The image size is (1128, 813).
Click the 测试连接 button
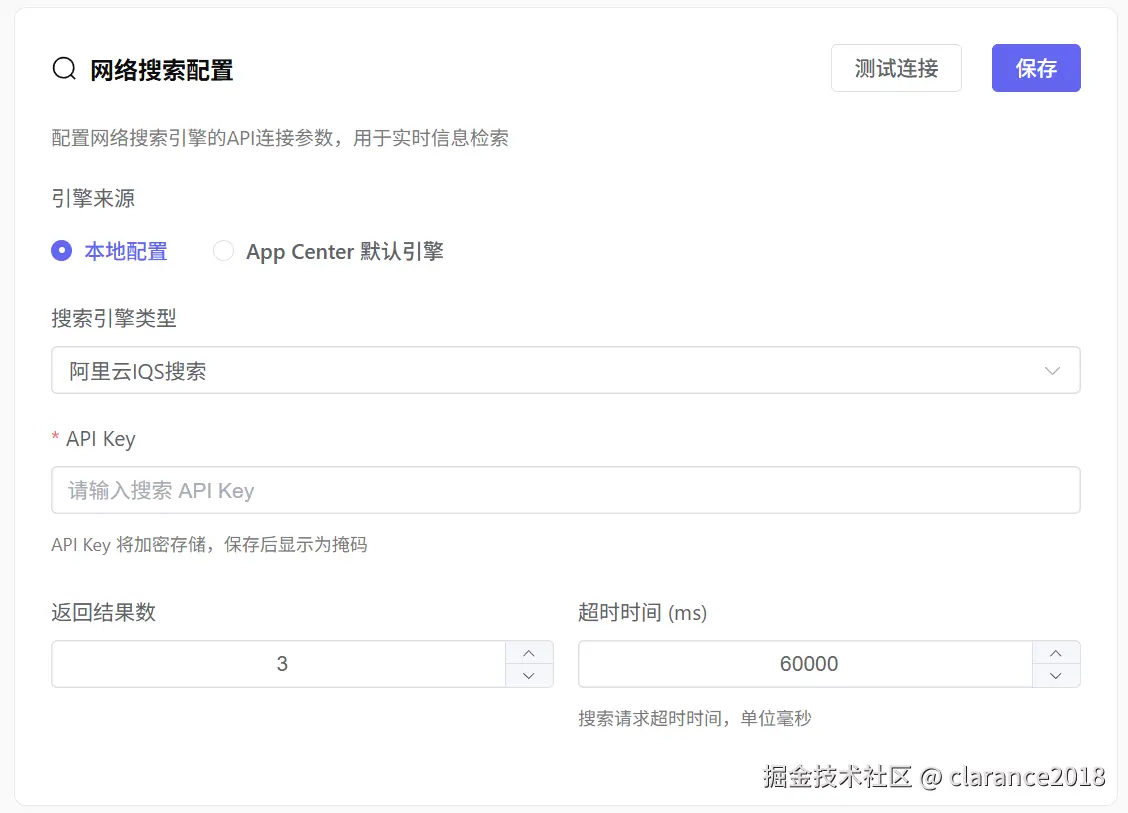[x=896, y=68]
